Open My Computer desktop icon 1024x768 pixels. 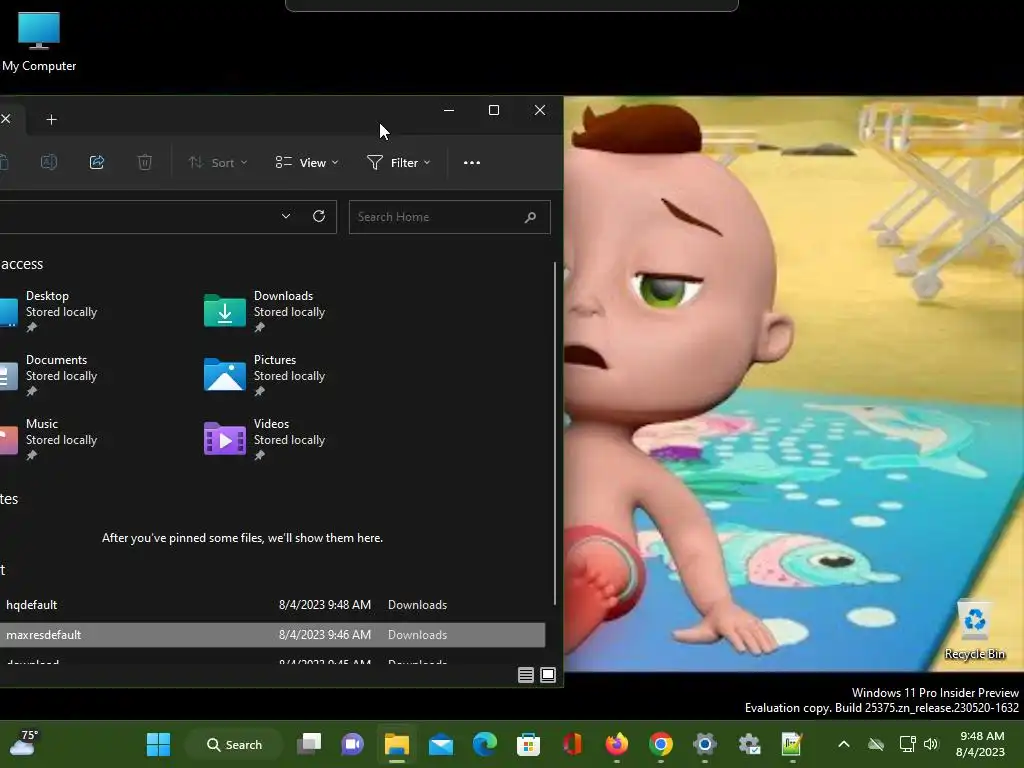tap(39, 42)
